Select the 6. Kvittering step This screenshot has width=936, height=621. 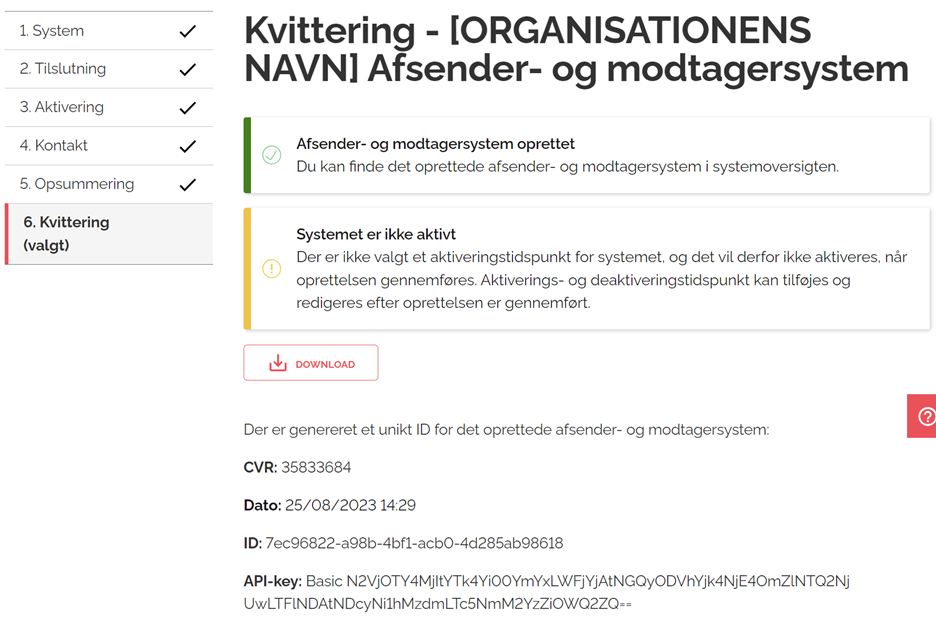[66, 233]
